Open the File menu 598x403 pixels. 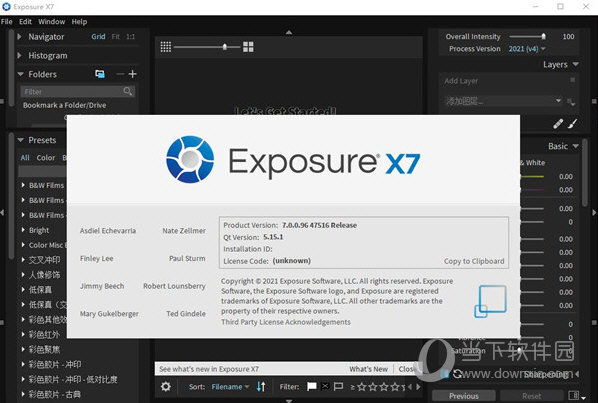(6, 22)
